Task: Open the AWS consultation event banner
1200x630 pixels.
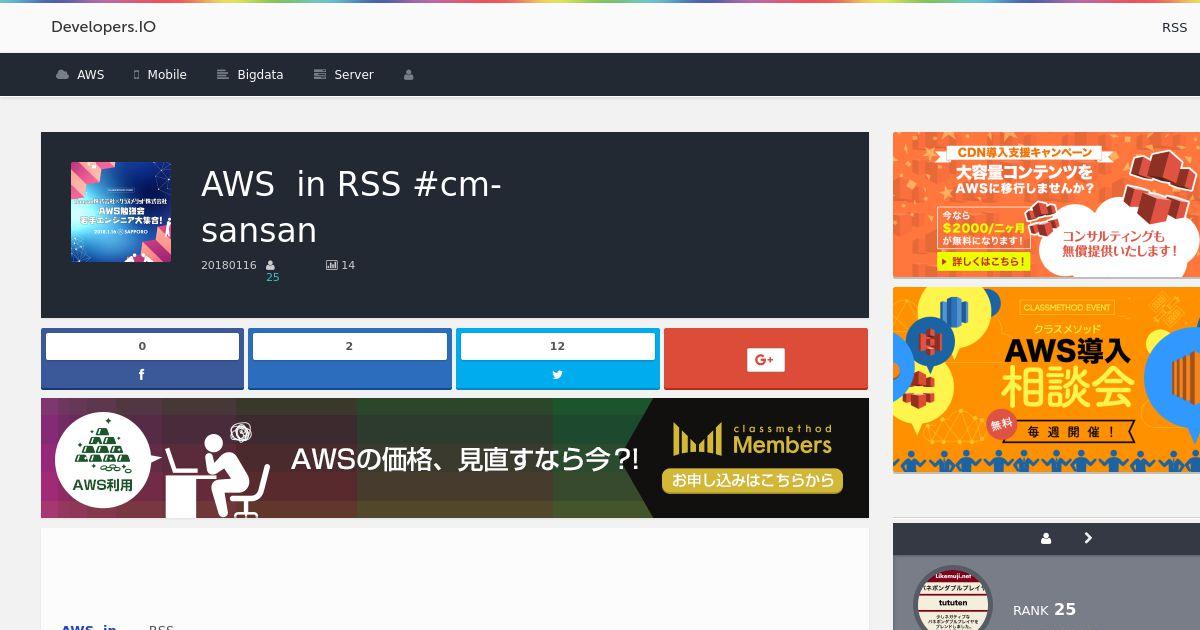Action: click(1046, 380)
